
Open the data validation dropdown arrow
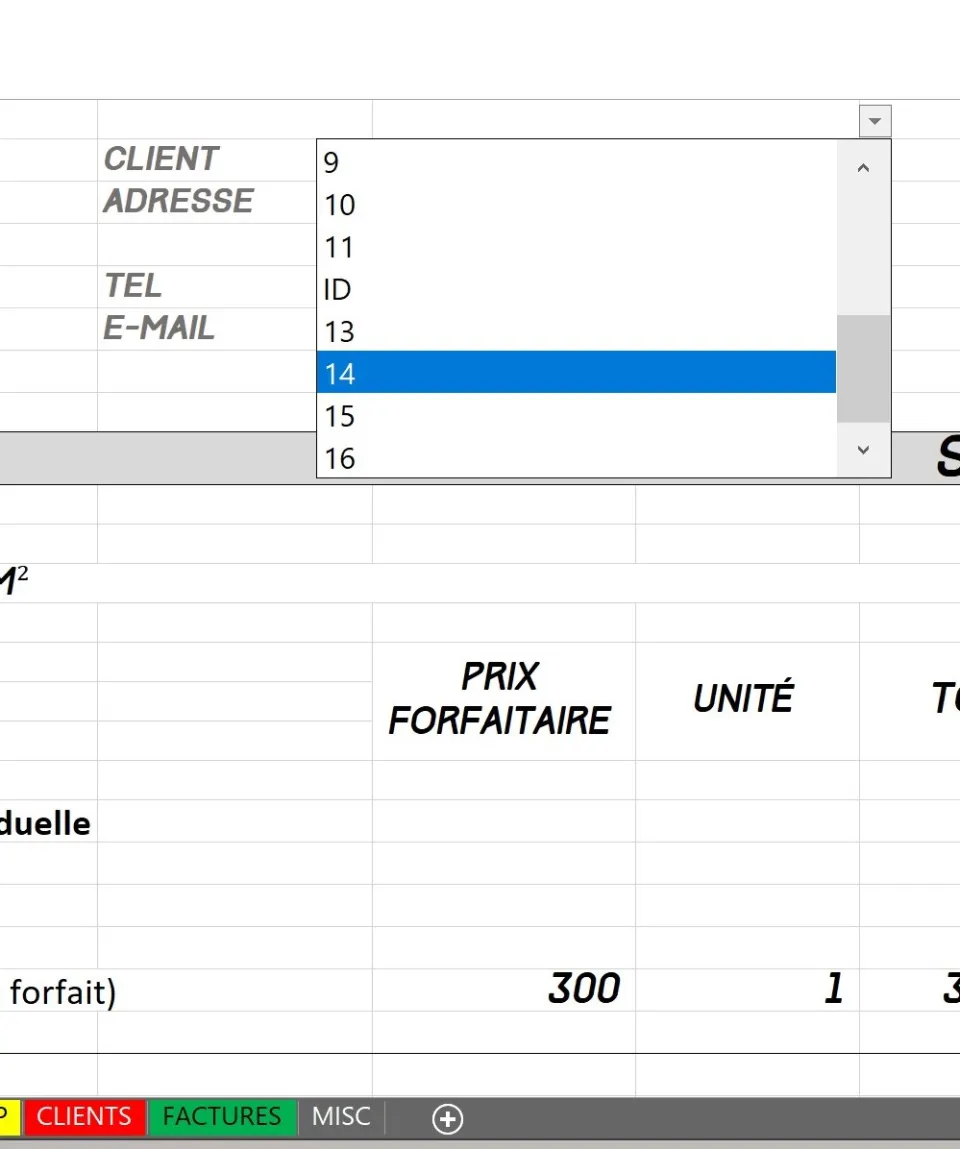[875, 121]
